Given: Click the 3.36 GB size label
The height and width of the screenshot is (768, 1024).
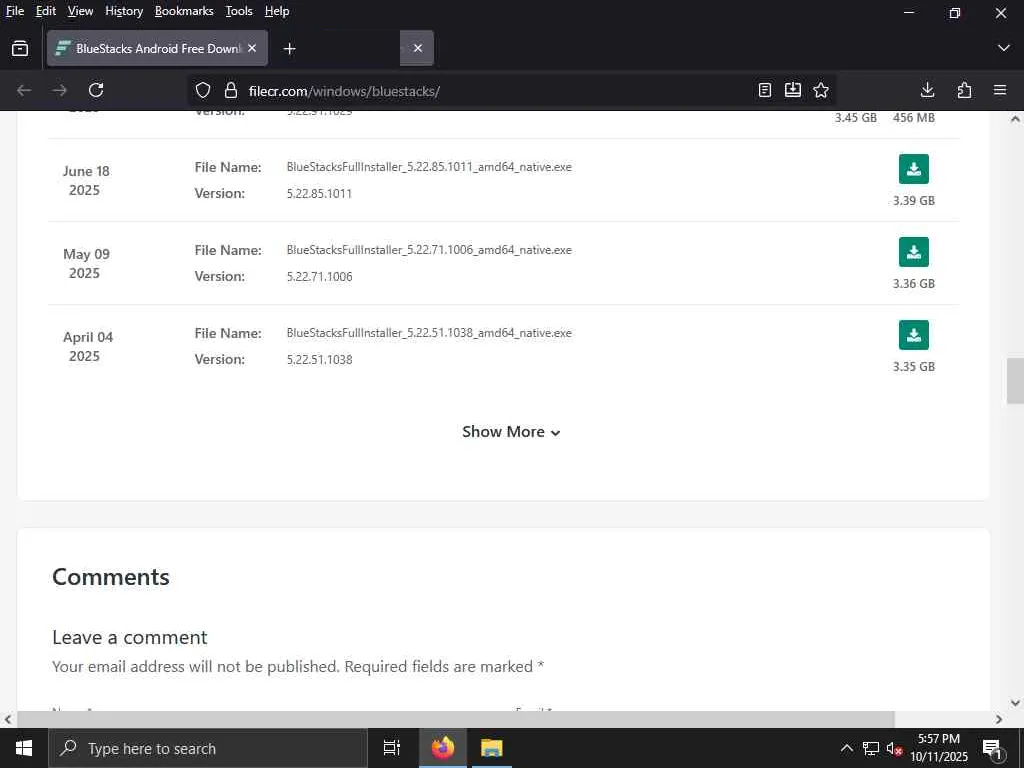Looking at the screenshot, I should [x=914, y=283].
